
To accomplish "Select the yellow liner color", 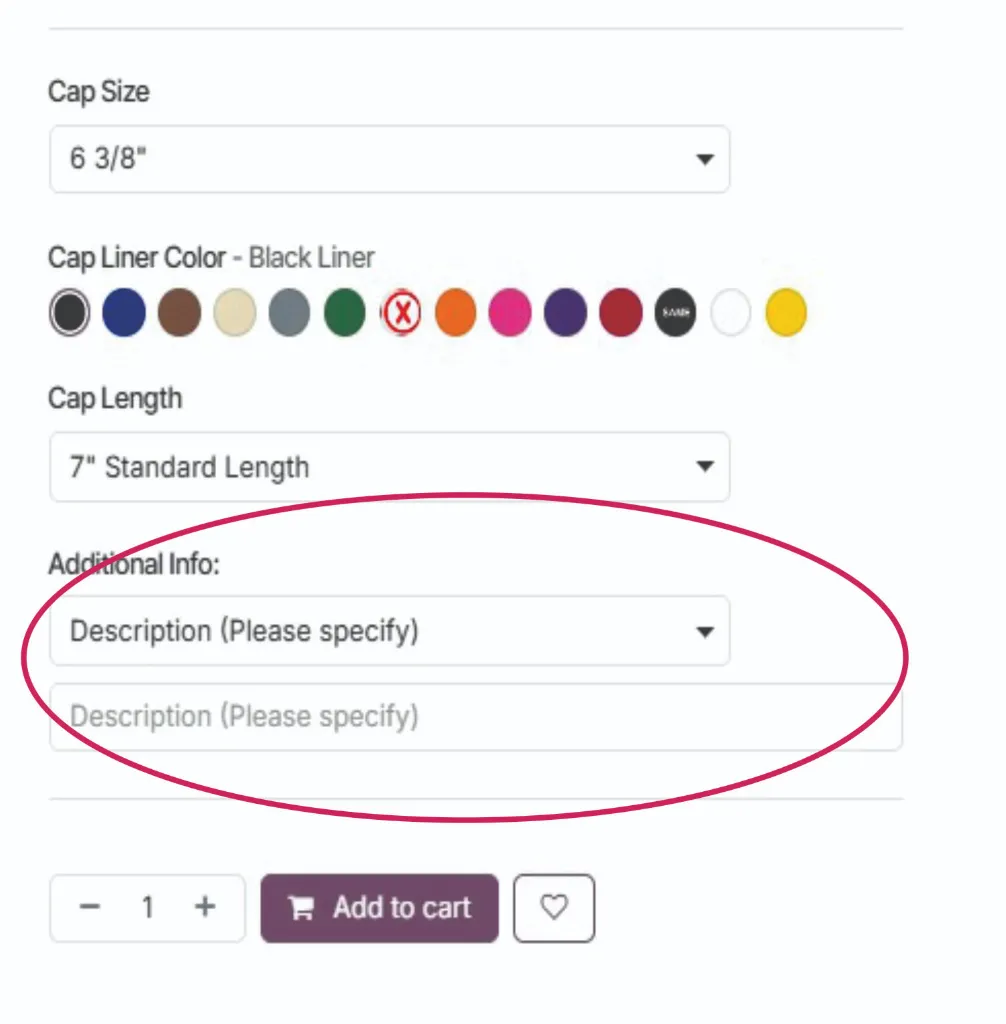I will tap(786, 312).
